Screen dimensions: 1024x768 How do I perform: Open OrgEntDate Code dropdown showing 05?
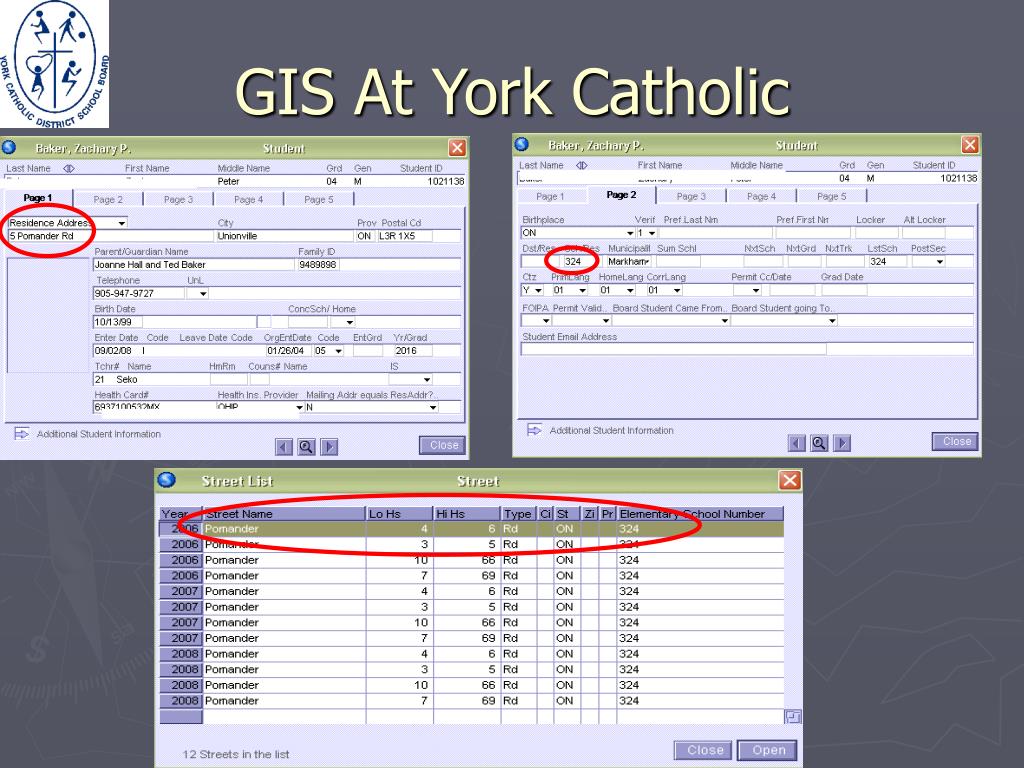338,351
